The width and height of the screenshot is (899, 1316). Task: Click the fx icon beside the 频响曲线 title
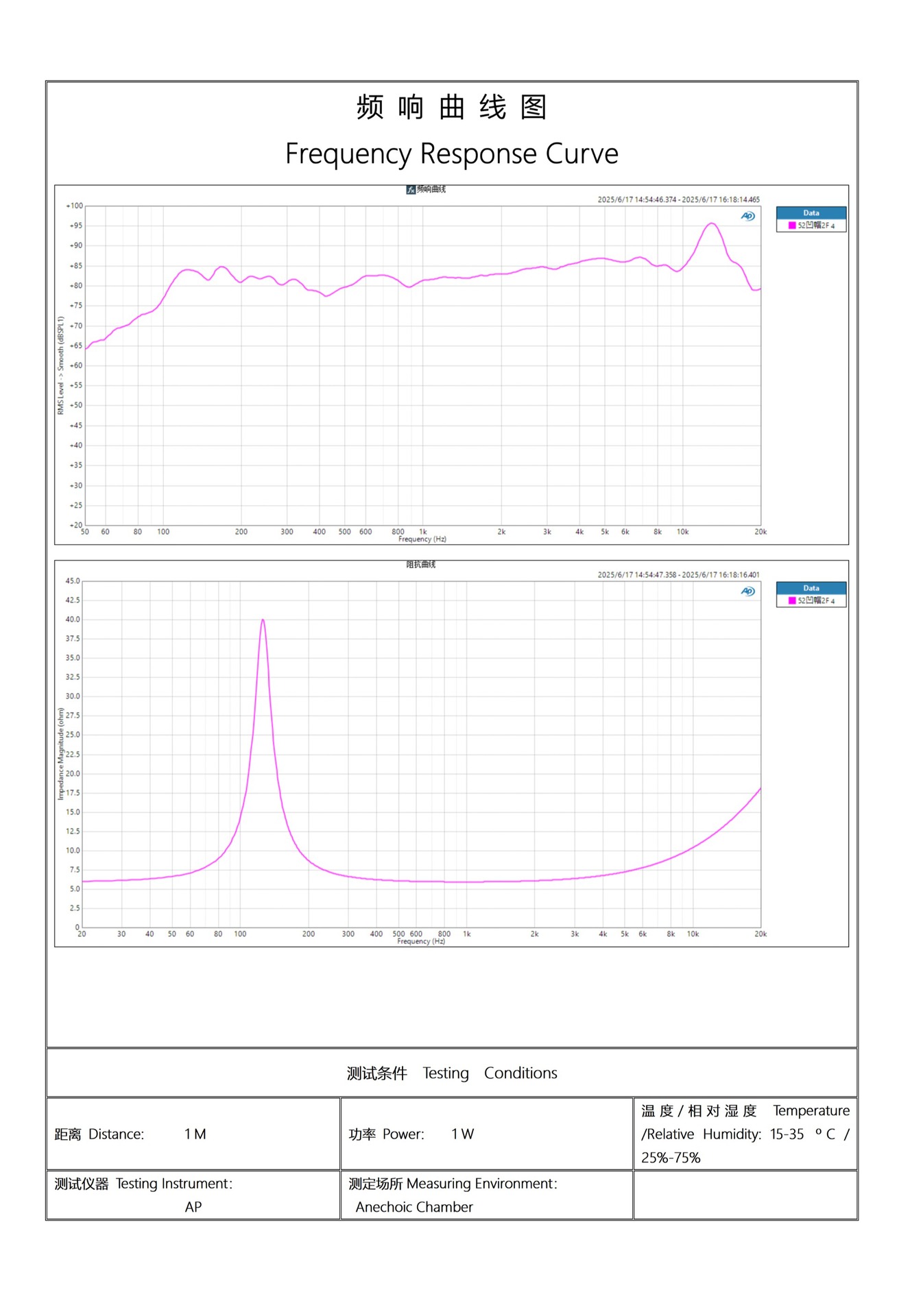pos(410,190)
